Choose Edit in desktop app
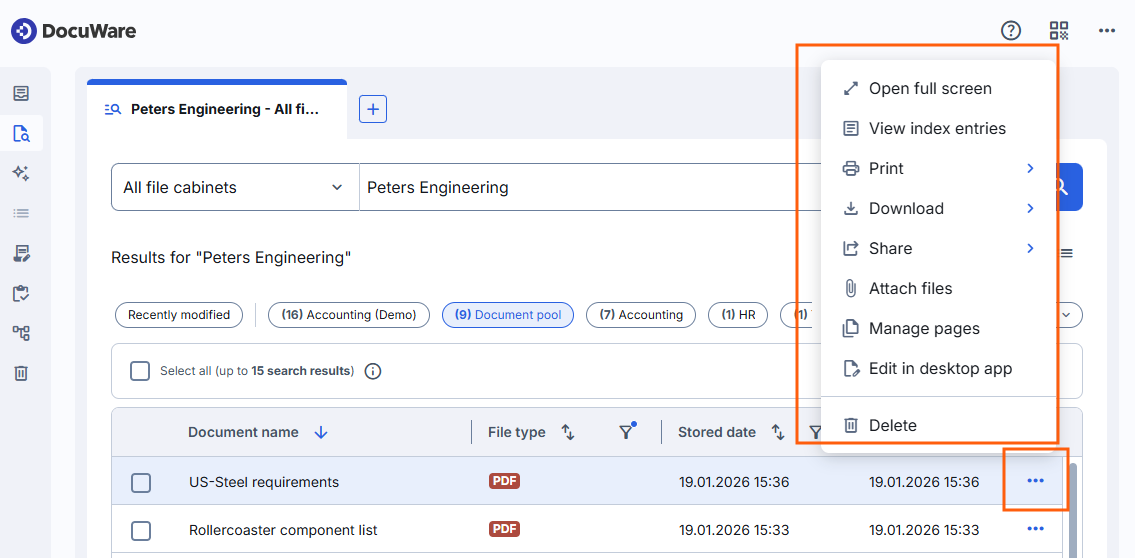This screenshot has height=558, width=1135. pos(939,368)
